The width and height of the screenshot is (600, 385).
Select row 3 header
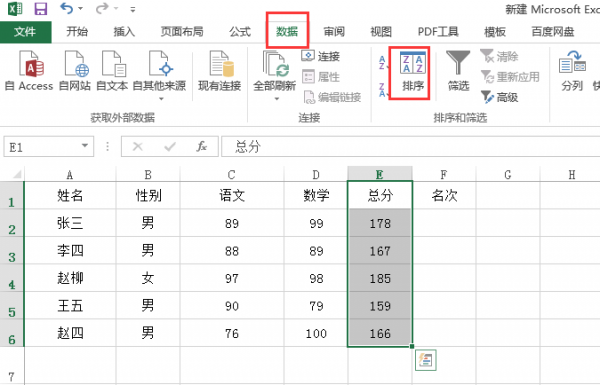[x=12, y=250]
